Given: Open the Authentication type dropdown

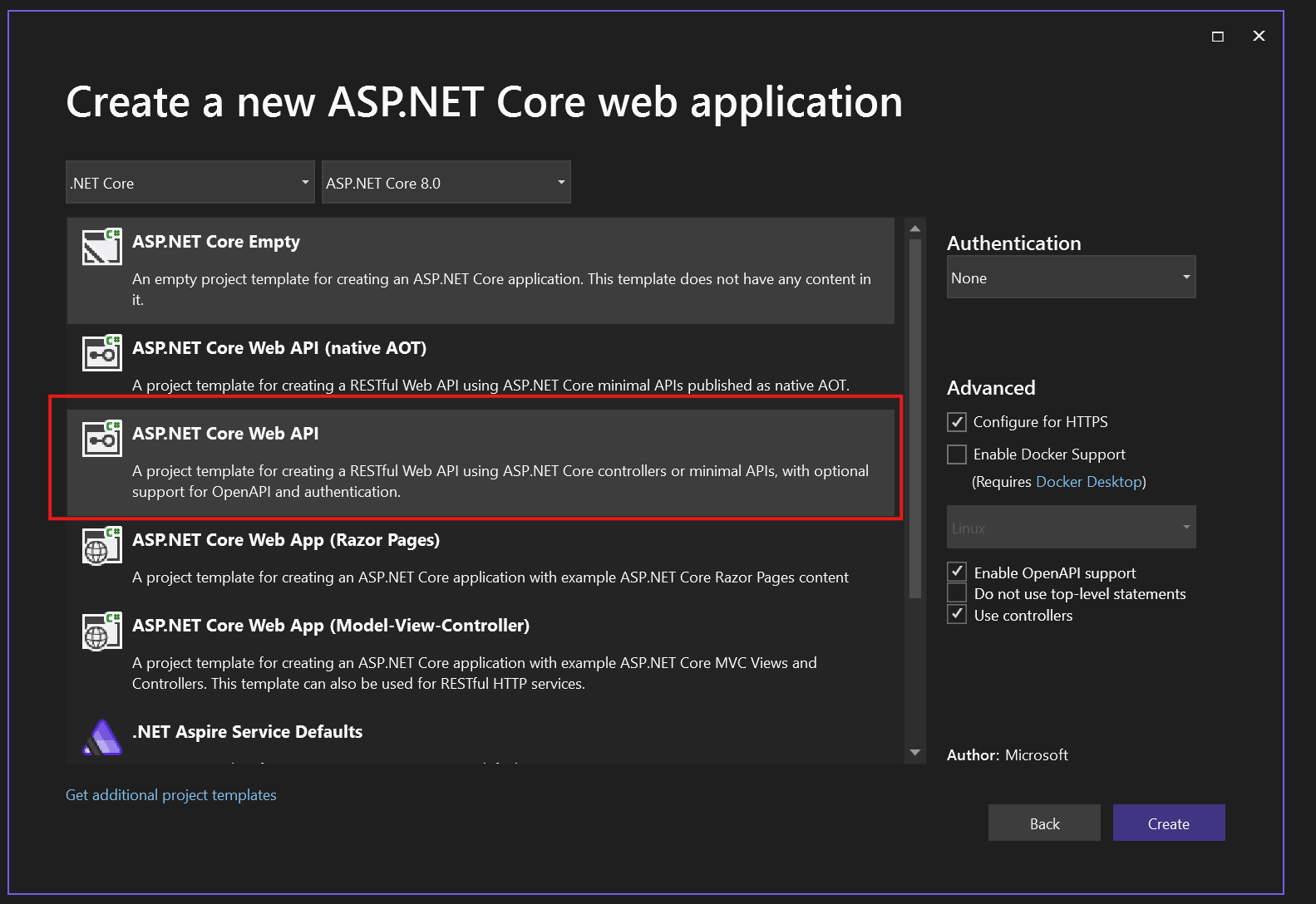Looking at the screenshot, I should click(1071, 277).
